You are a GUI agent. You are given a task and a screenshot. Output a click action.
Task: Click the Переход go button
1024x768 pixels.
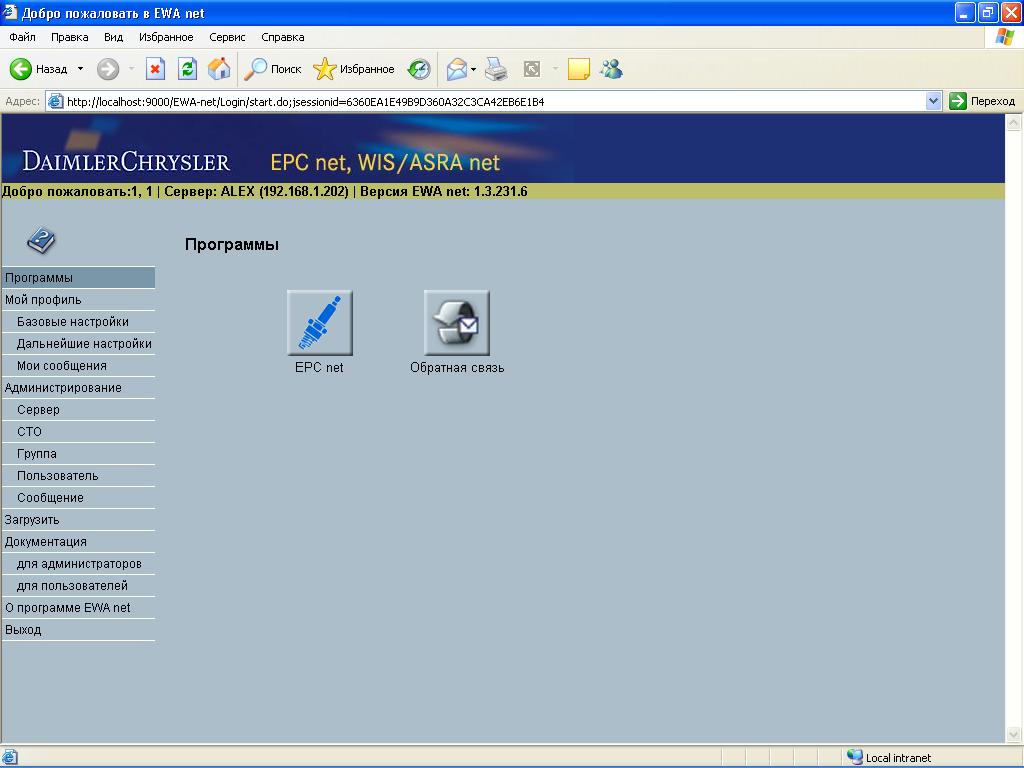982,101
